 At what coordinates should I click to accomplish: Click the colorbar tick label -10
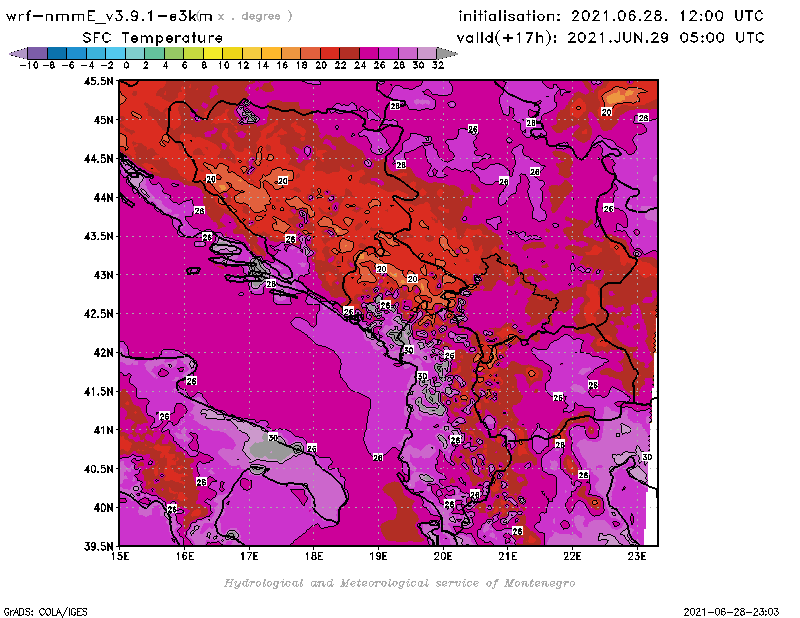[x=29, y=65]
